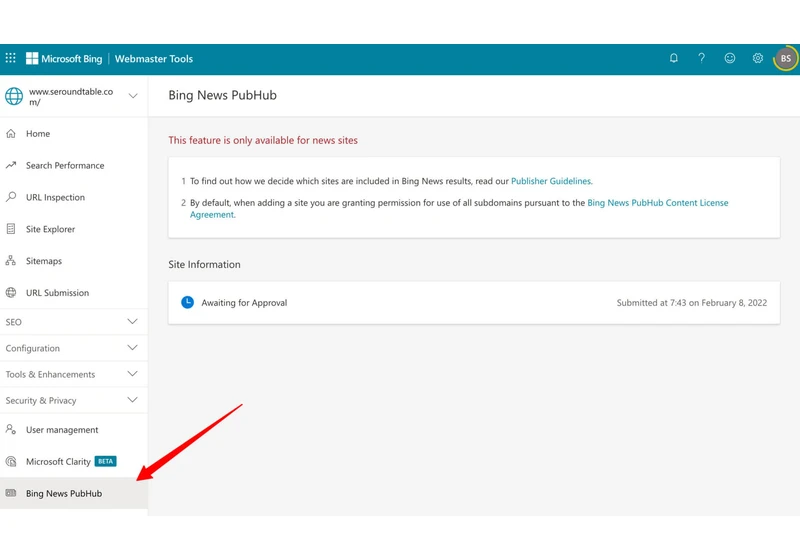Open URL Inspection page

coord(74,197)
